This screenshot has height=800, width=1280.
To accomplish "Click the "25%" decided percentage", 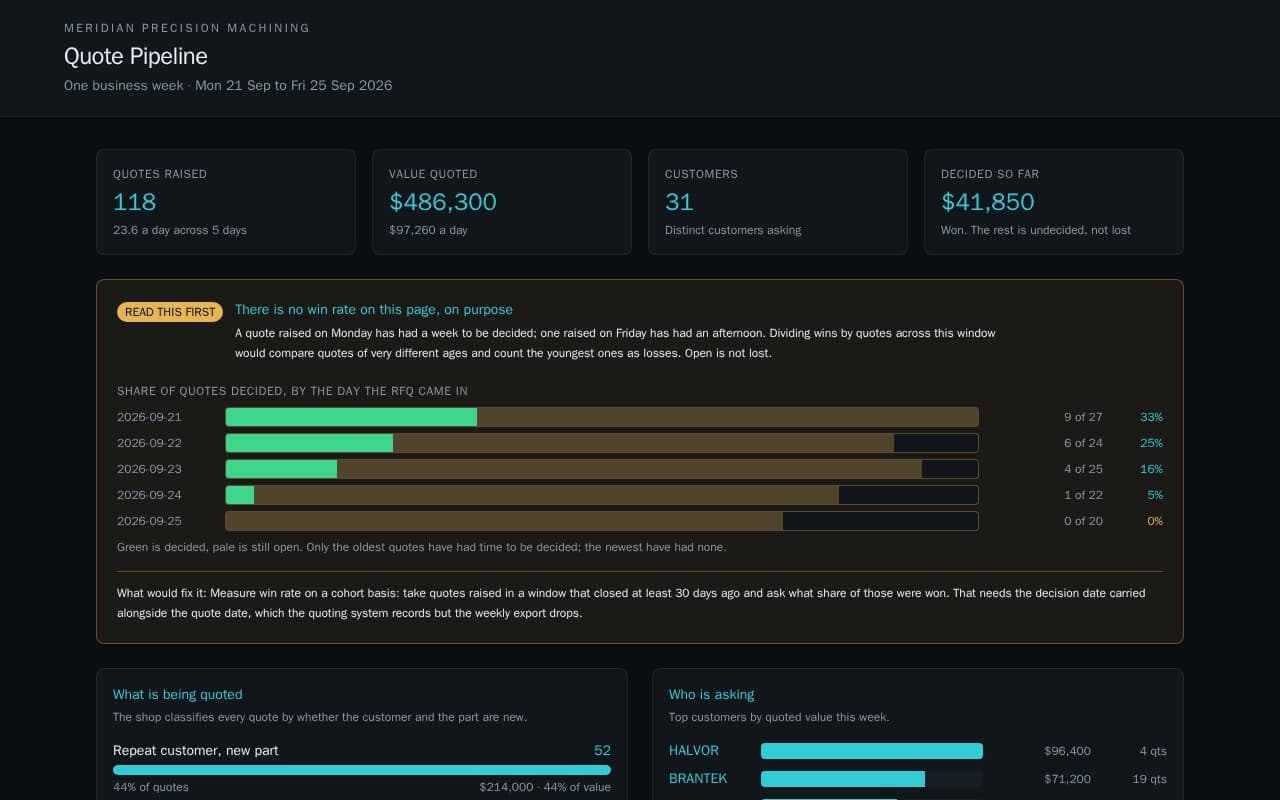I will coord(1151,443).
